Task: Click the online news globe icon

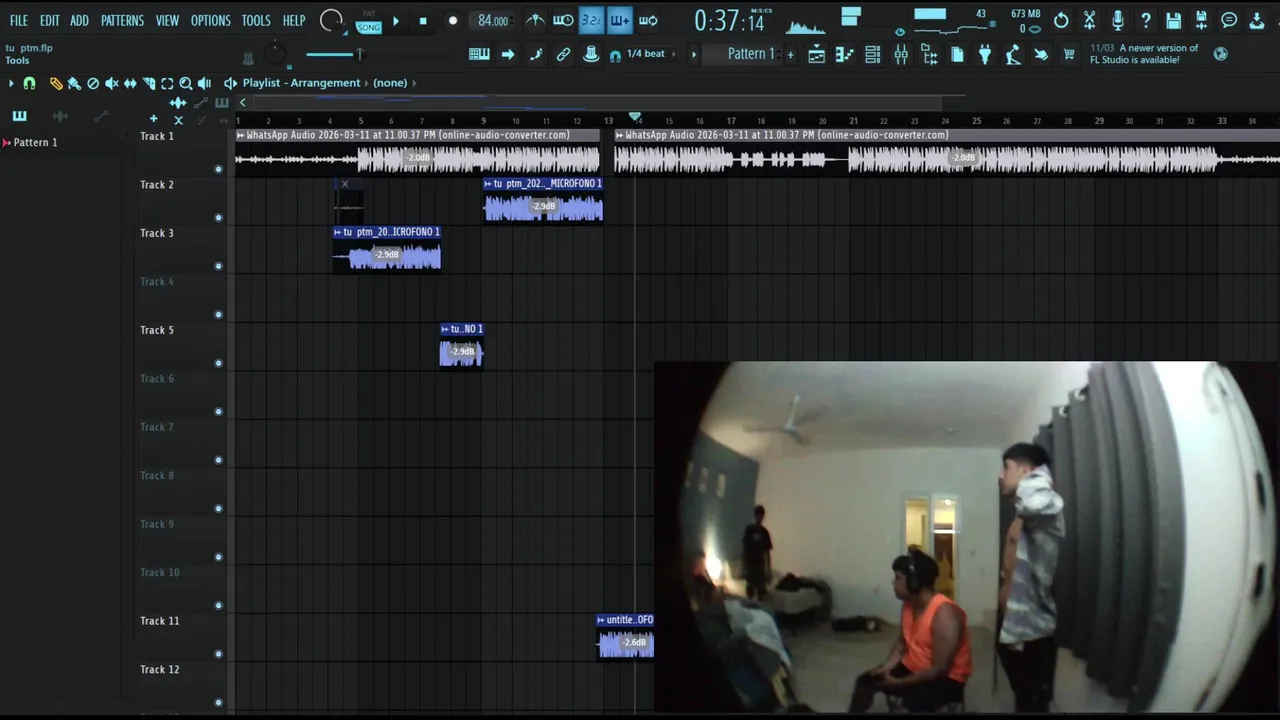Action: pyautogui.click(x=1221, y=54)
